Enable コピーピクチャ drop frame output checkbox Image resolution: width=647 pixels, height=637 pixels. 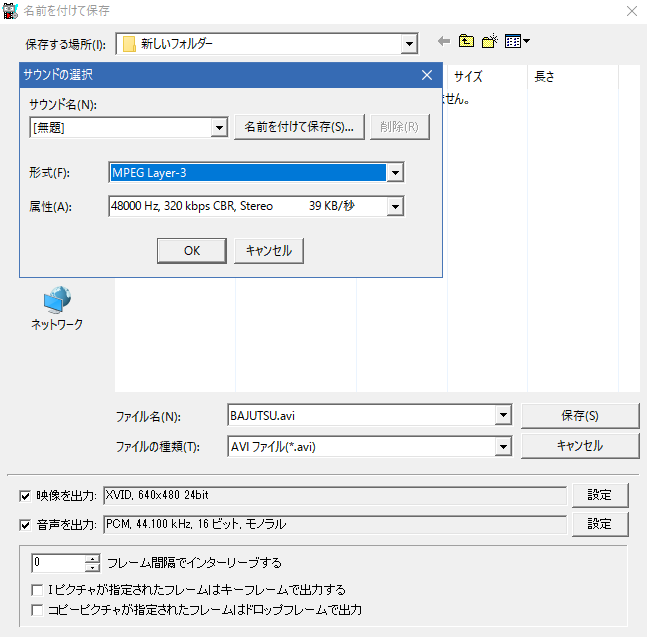pos(38,609)
